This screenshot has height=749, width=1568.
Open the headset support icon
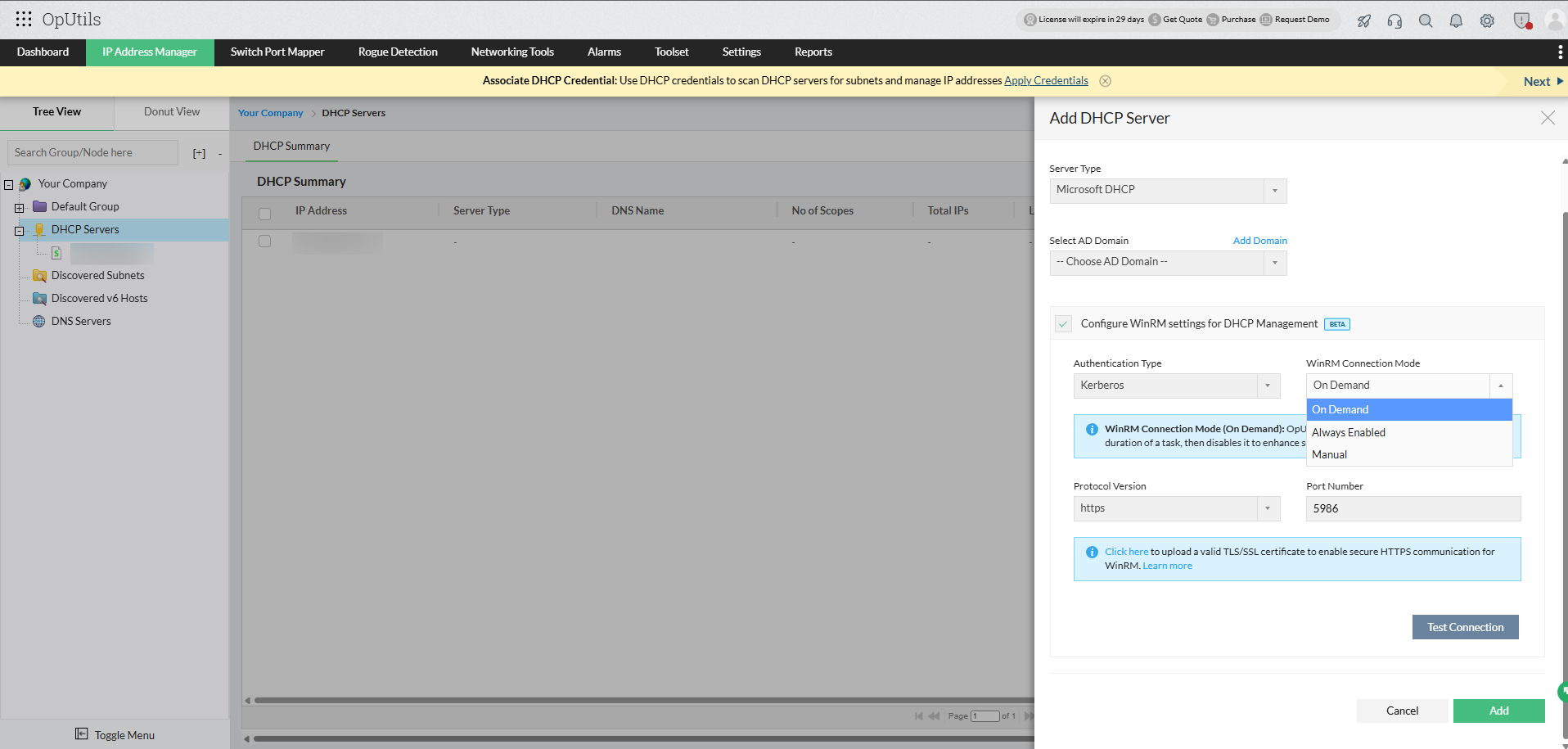point(1395,20)
